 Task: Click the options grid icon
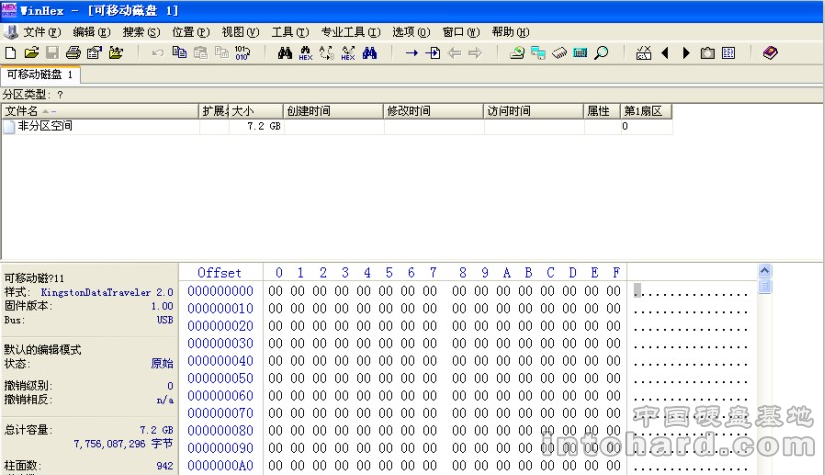click(729, 53)
